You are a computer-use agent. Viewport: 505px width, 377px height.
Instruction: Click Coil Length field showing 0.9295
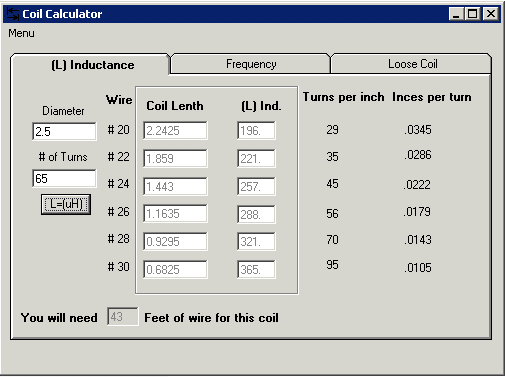(x=175, y=241)
